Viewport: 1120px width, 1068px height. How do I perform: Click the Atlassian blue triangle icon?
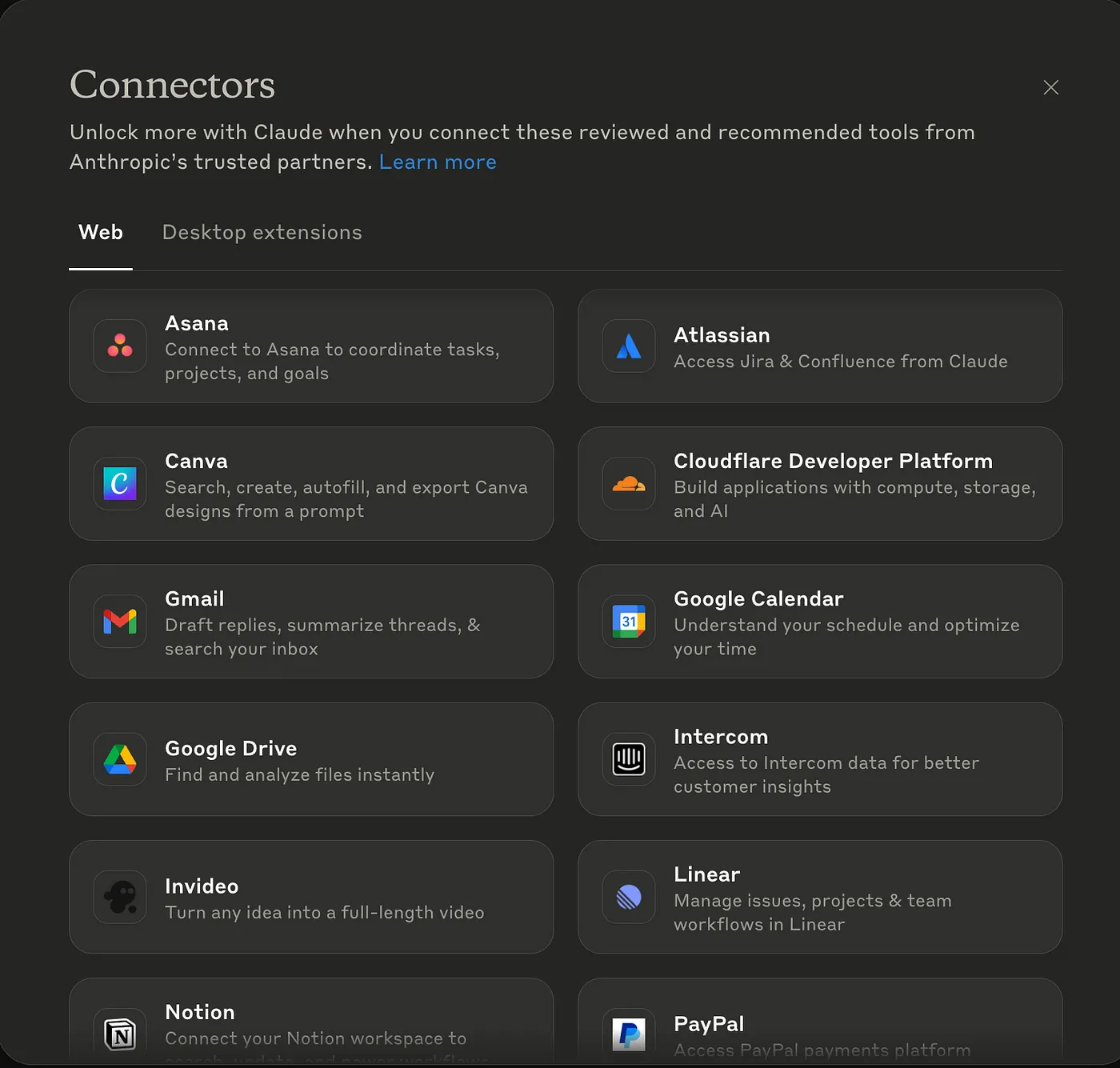pyautogui.click(x=629, y=346)
